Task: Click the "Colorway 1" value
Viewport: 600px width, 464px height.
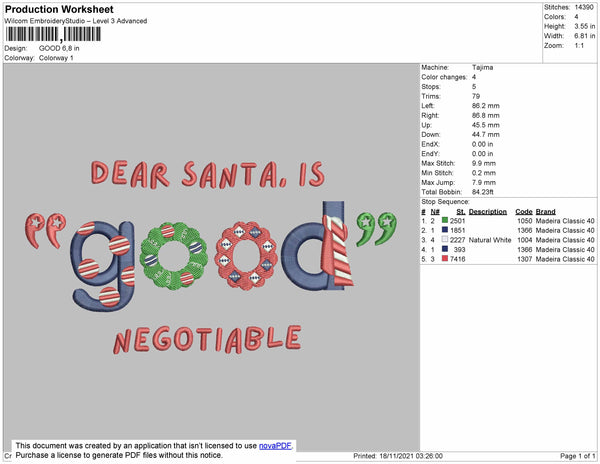Action: click(x=56, y=58)
